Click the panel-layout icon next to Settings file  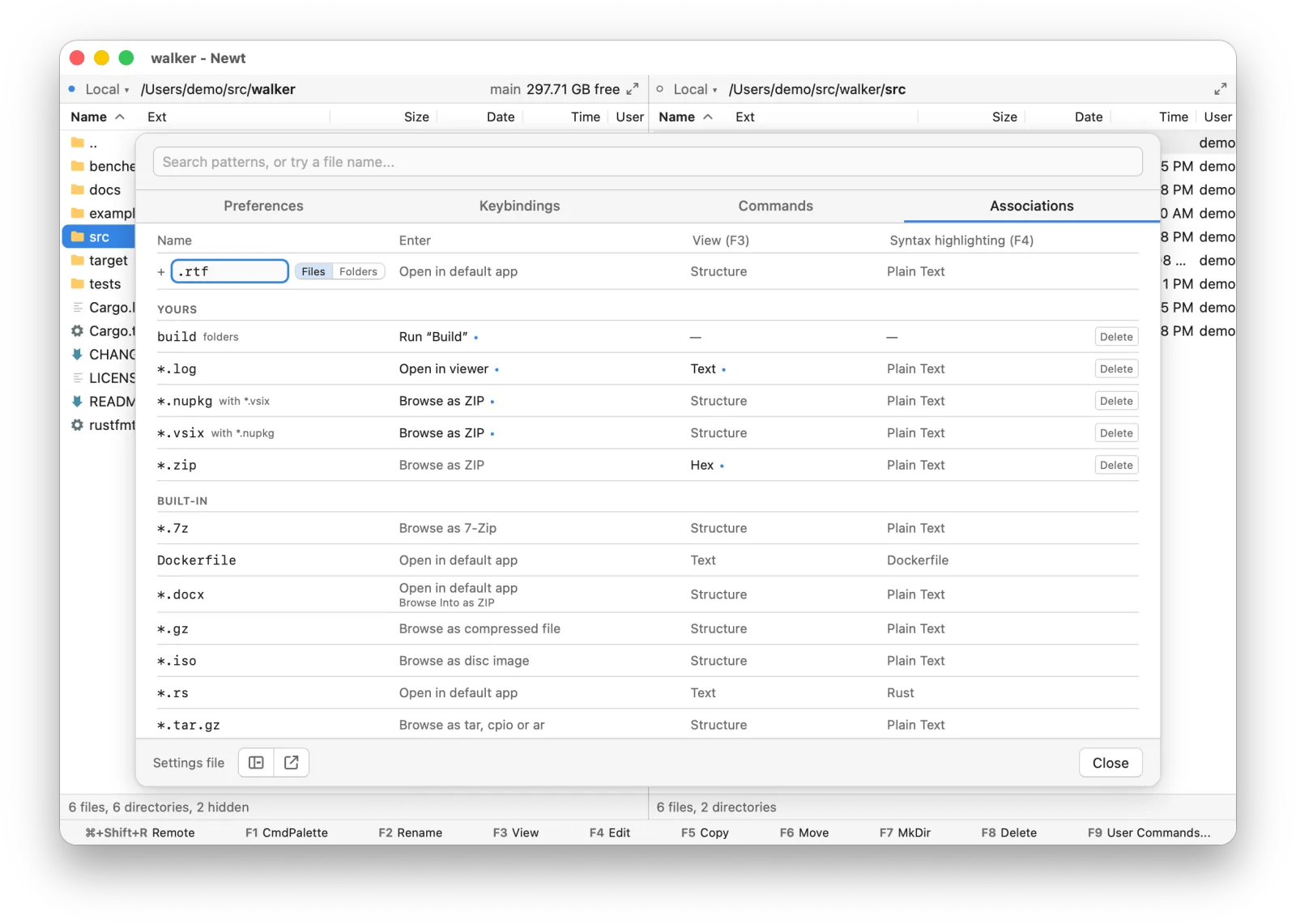pyautogui.click(x=256, y=763)
